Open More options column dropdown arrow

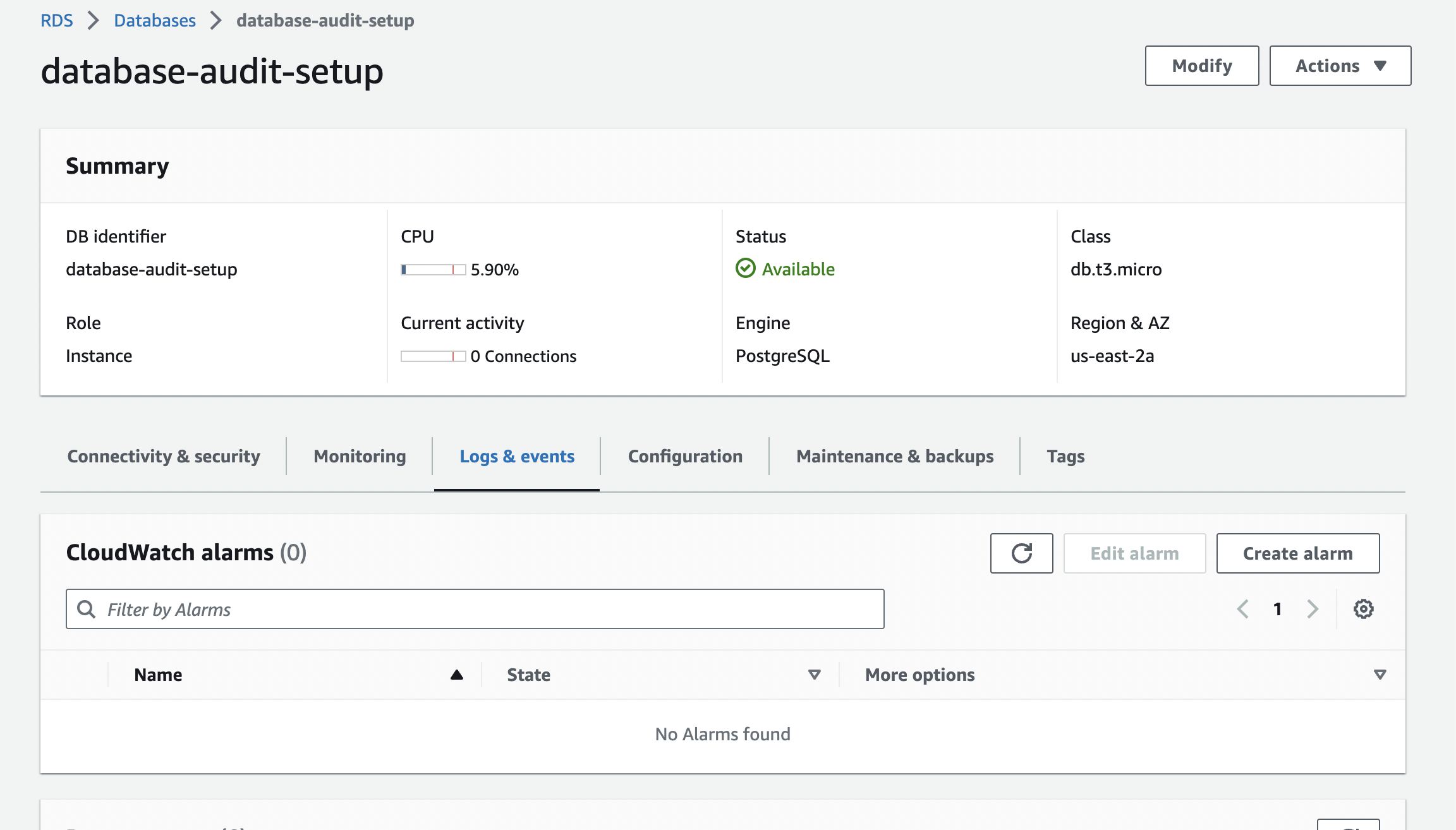1380,675
